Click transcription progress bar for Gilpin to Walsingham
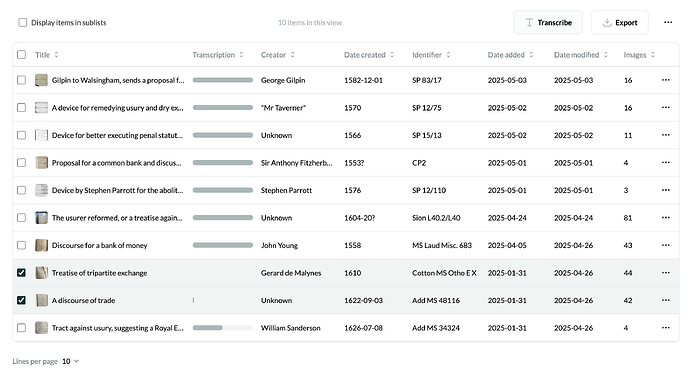 (x=223, y=80)
